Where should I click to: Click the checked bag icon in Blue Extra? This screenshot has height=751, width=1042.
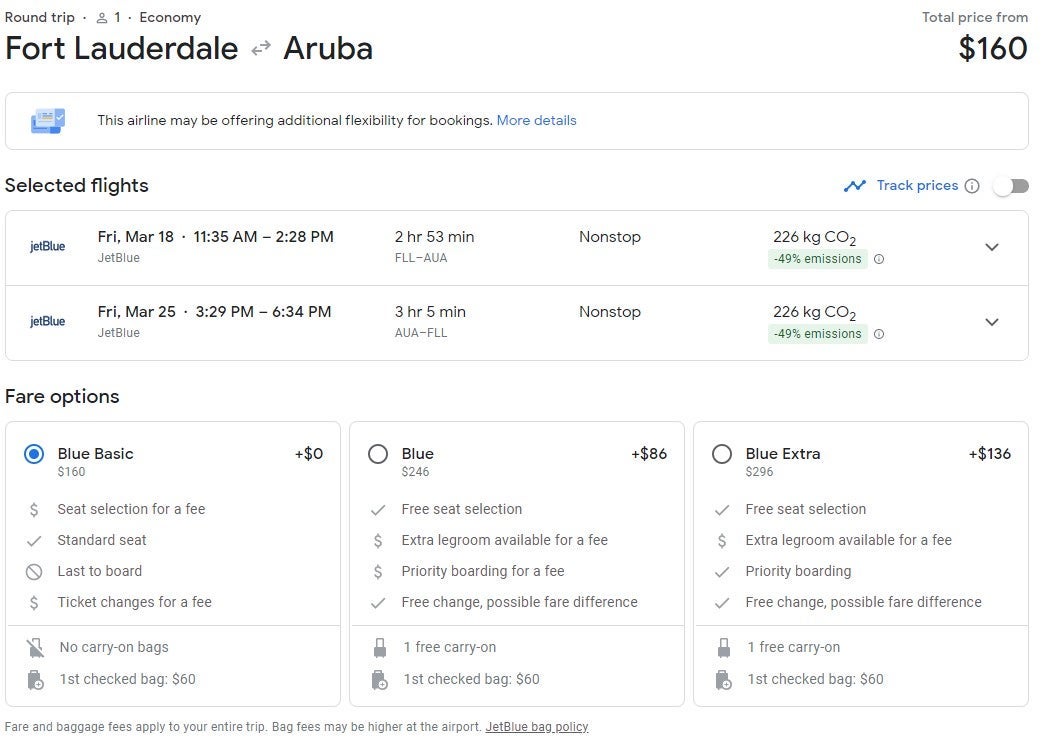723,680
